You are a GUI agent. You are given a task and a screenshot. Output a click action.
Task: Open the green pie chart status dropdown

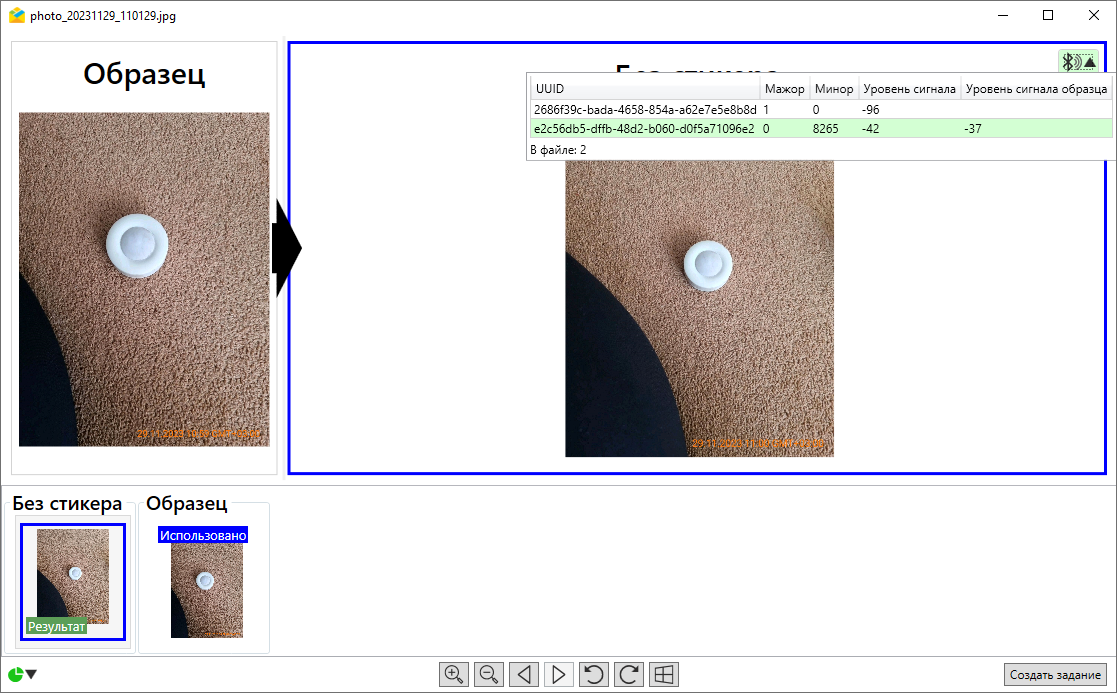22,674
